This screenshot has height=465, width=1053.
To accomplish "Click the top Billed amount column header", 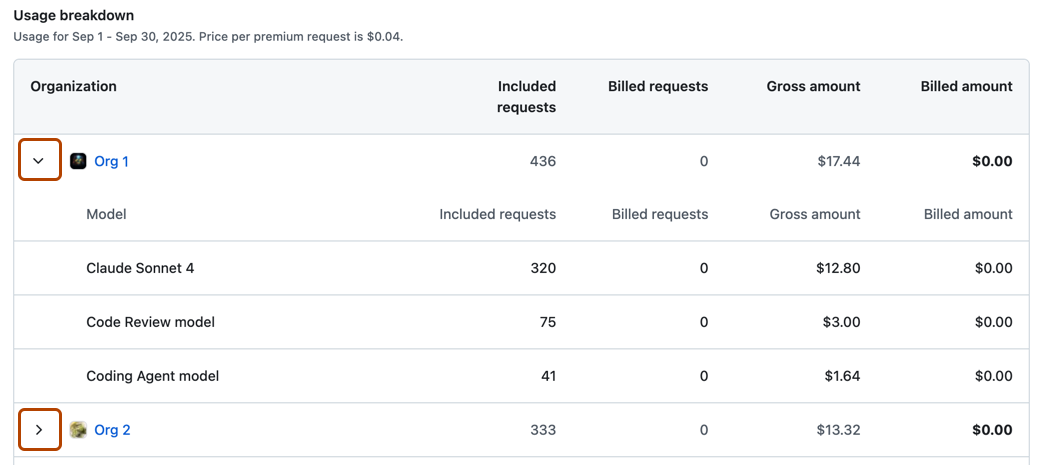I will [x=966, y=87].
